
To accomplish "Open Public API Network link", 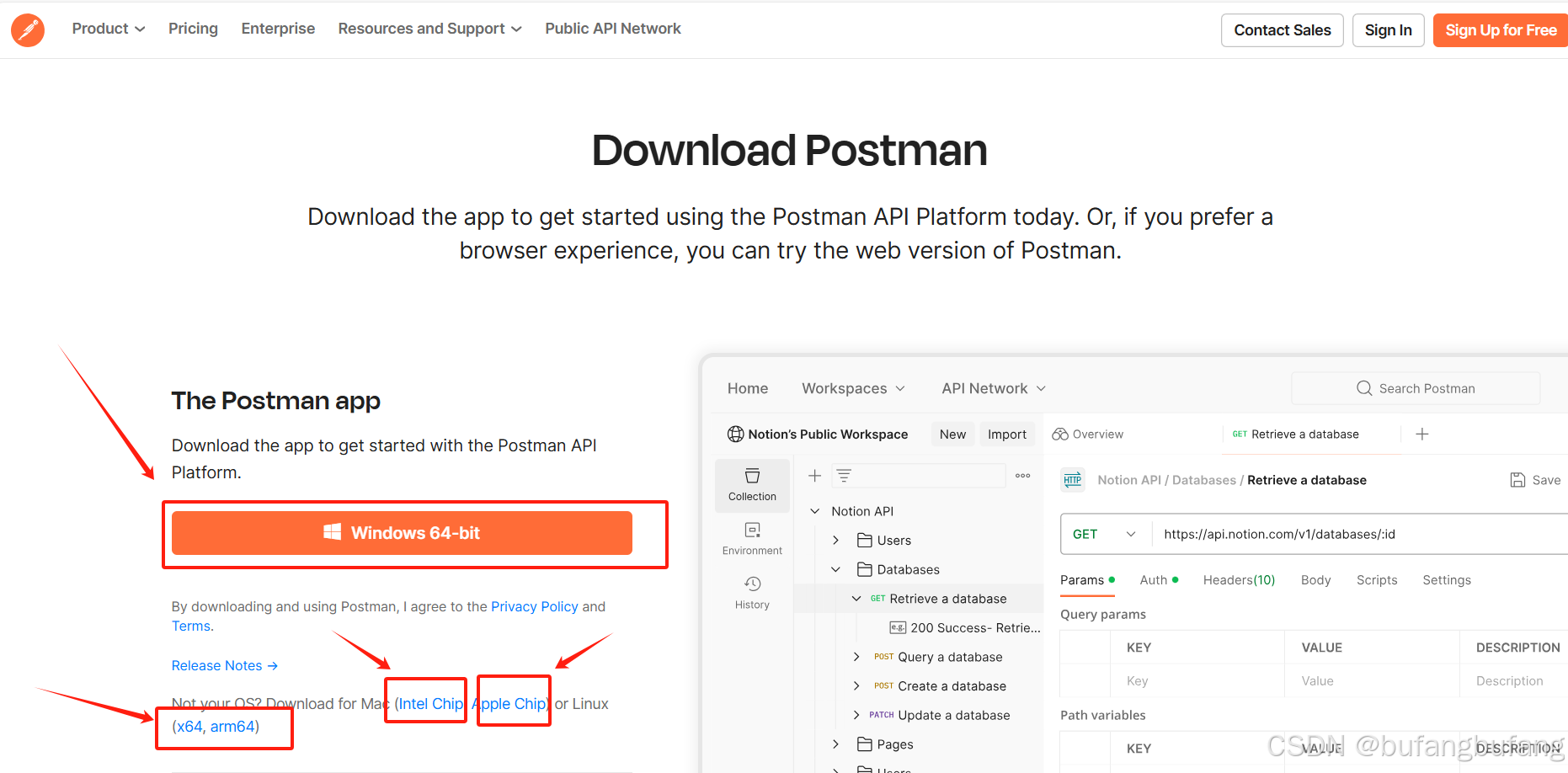I will 613,29.
